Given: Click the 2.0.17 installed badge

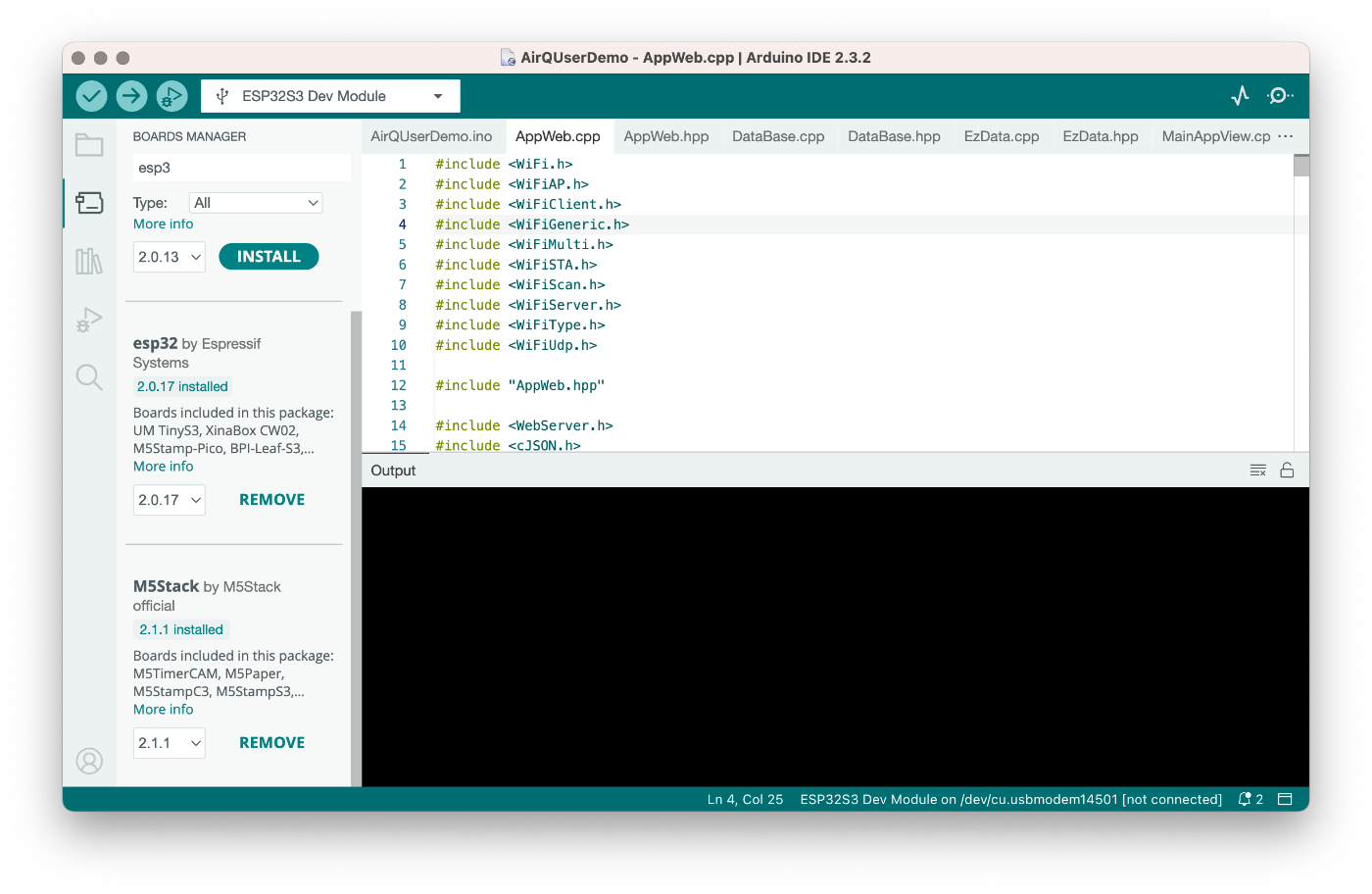Looking at the screenshot, I should tap(182, 387).
